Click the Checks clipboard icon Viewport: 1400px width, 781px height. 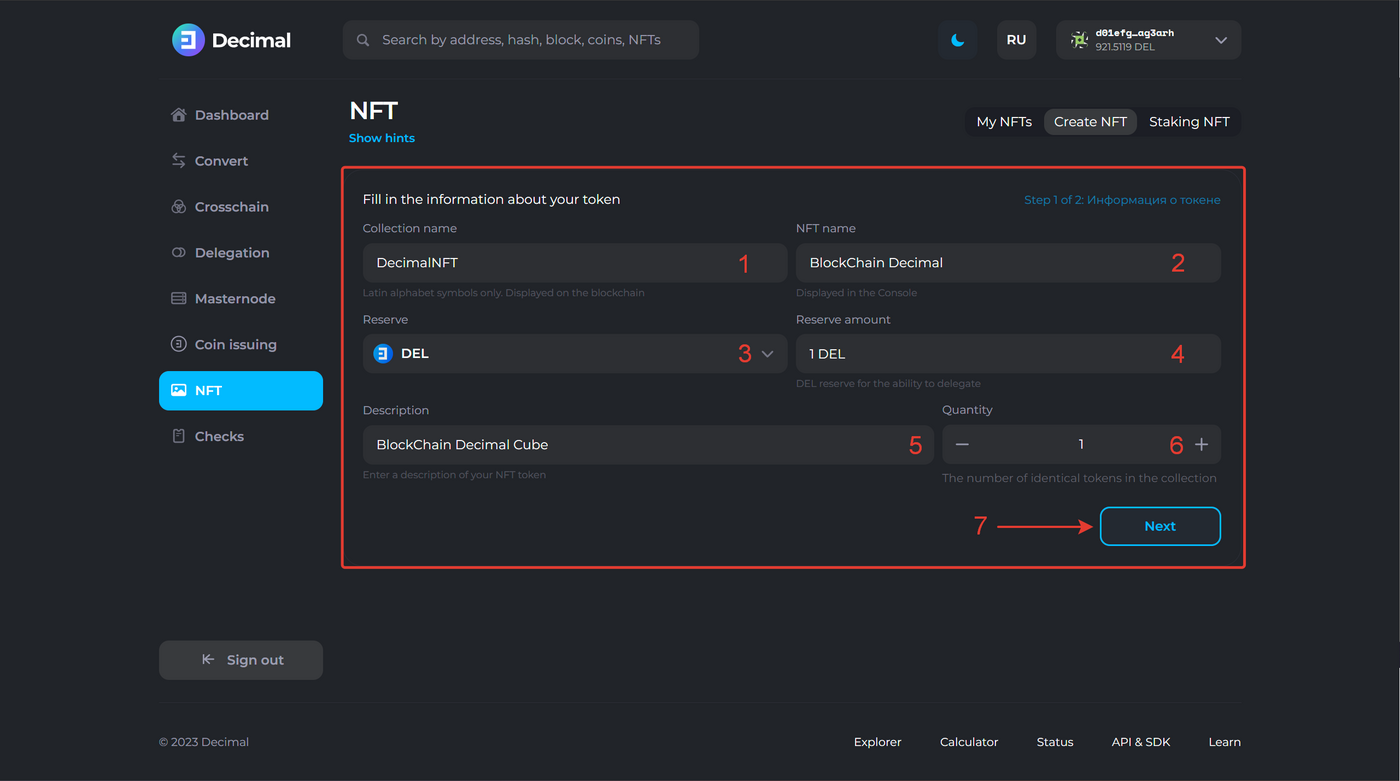pyautogui.click(x=178, y=436)
